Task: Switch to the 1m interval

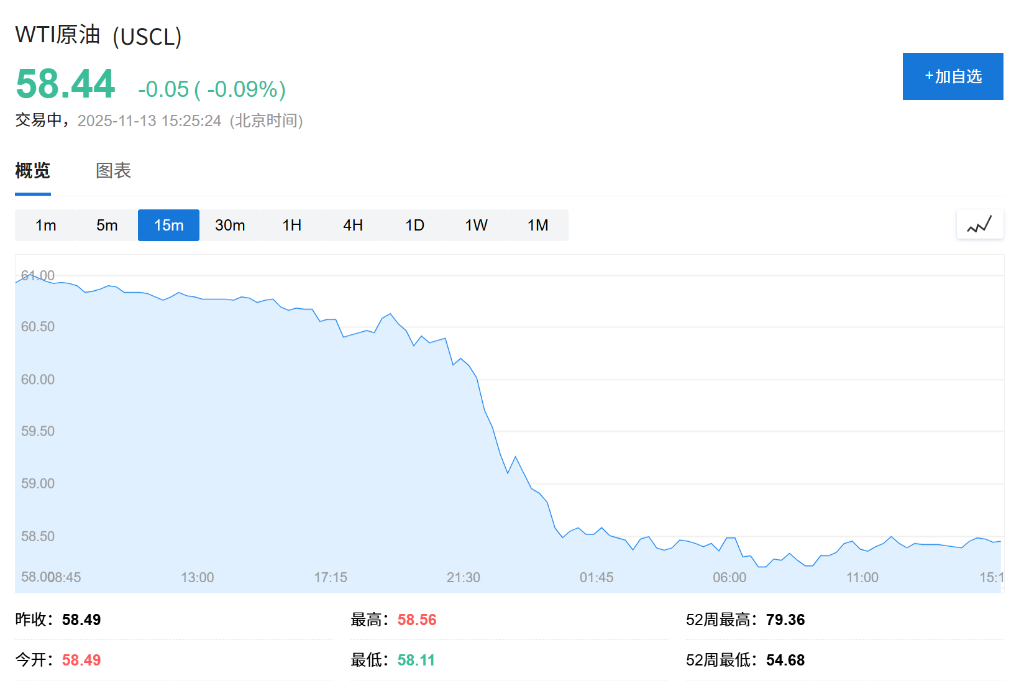Action: 44,225
